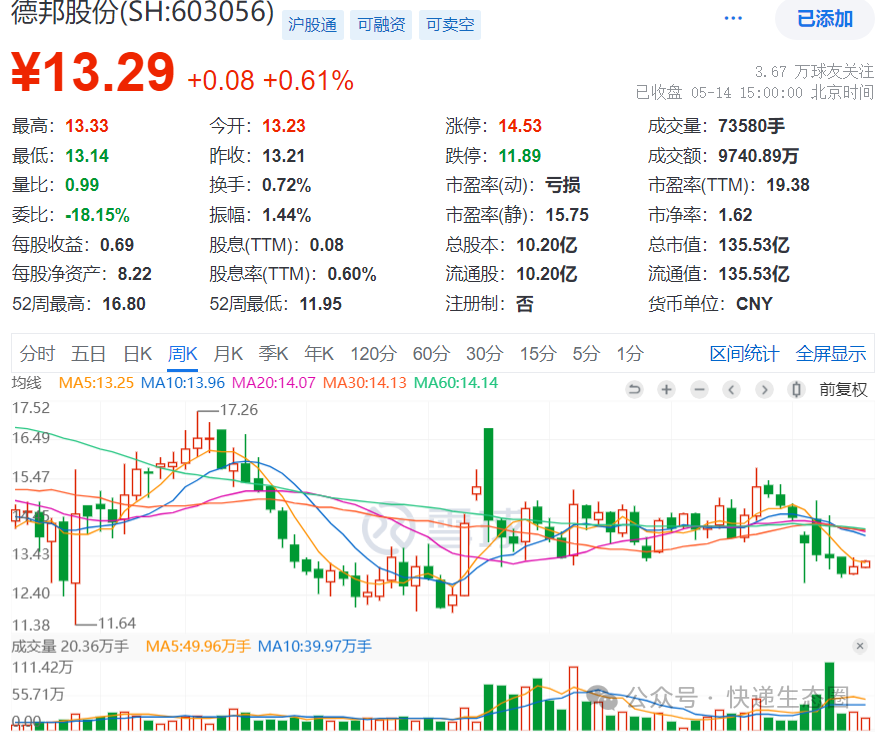Click the MA5:13.25 moving average label
This screenshot has height=732, width=877.
pyautogui.click(x=96, y=383)
